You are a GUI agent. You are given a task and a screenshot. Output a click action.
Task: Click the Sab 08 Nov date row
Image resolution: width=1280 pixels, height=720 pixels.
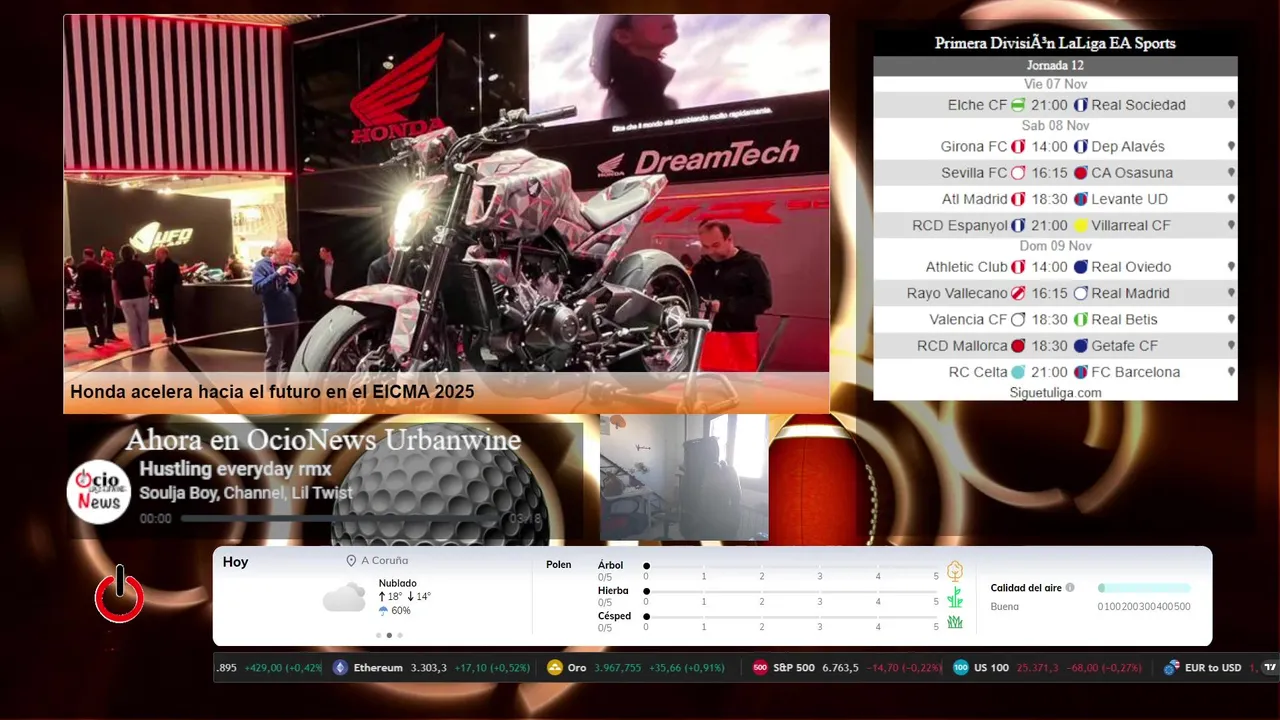pos(1055,126)
